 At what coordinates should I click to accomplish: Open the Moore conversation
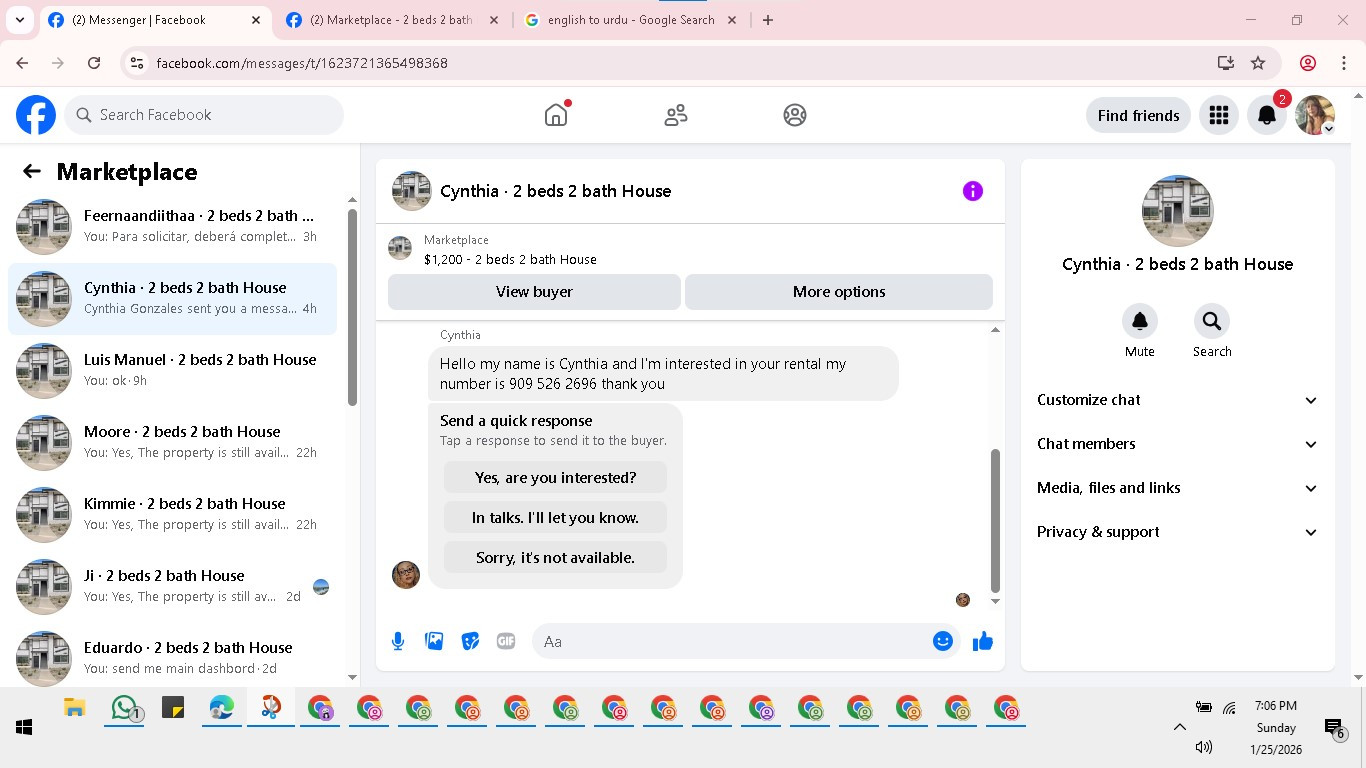(172, 443)
